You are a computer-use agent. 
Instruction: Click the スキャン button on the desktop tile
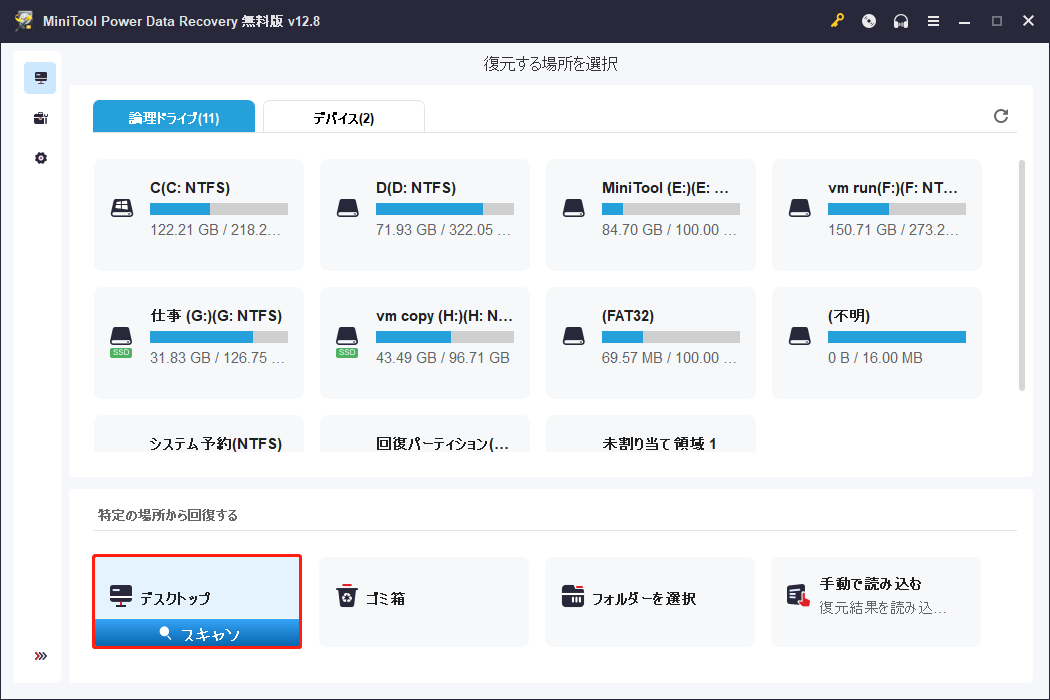tap(196, 632)
